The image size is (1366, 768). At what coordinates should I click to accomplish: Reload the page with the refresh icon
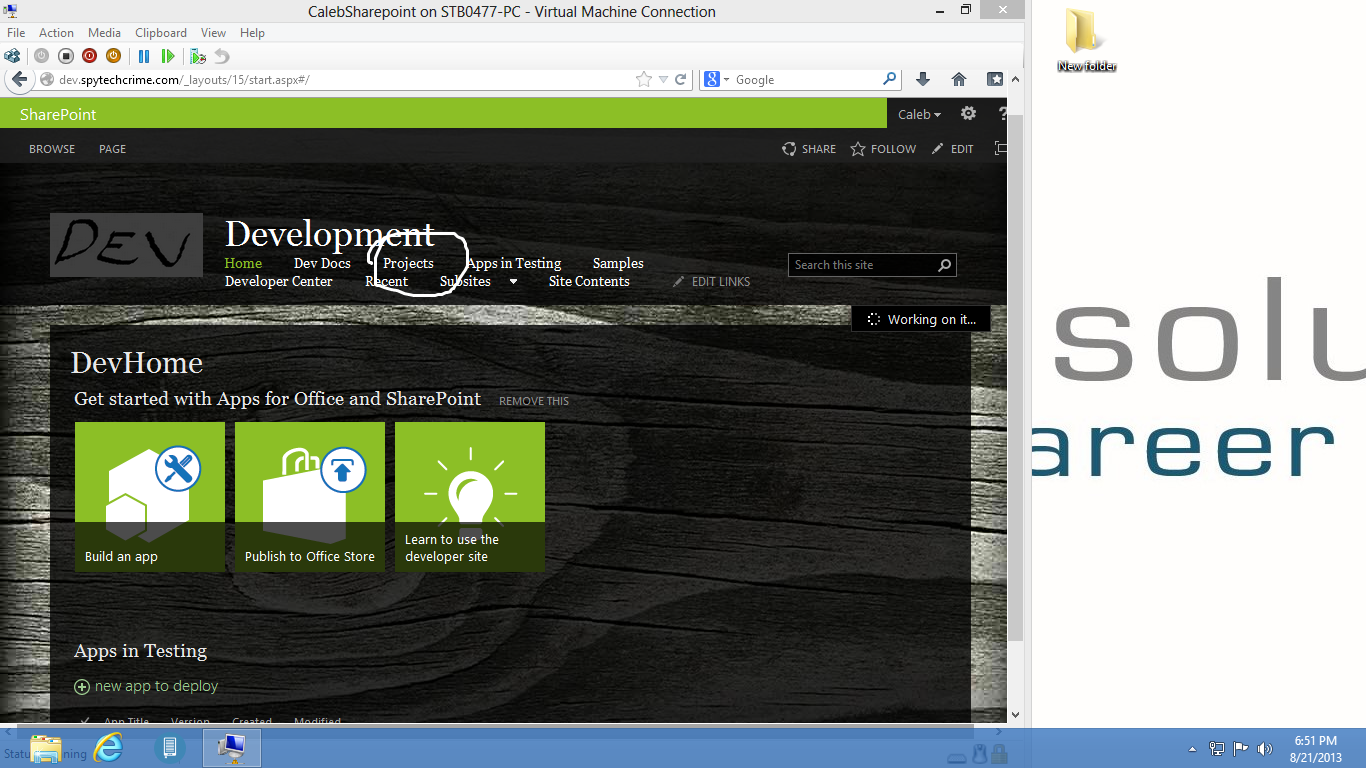pos(681,80)
